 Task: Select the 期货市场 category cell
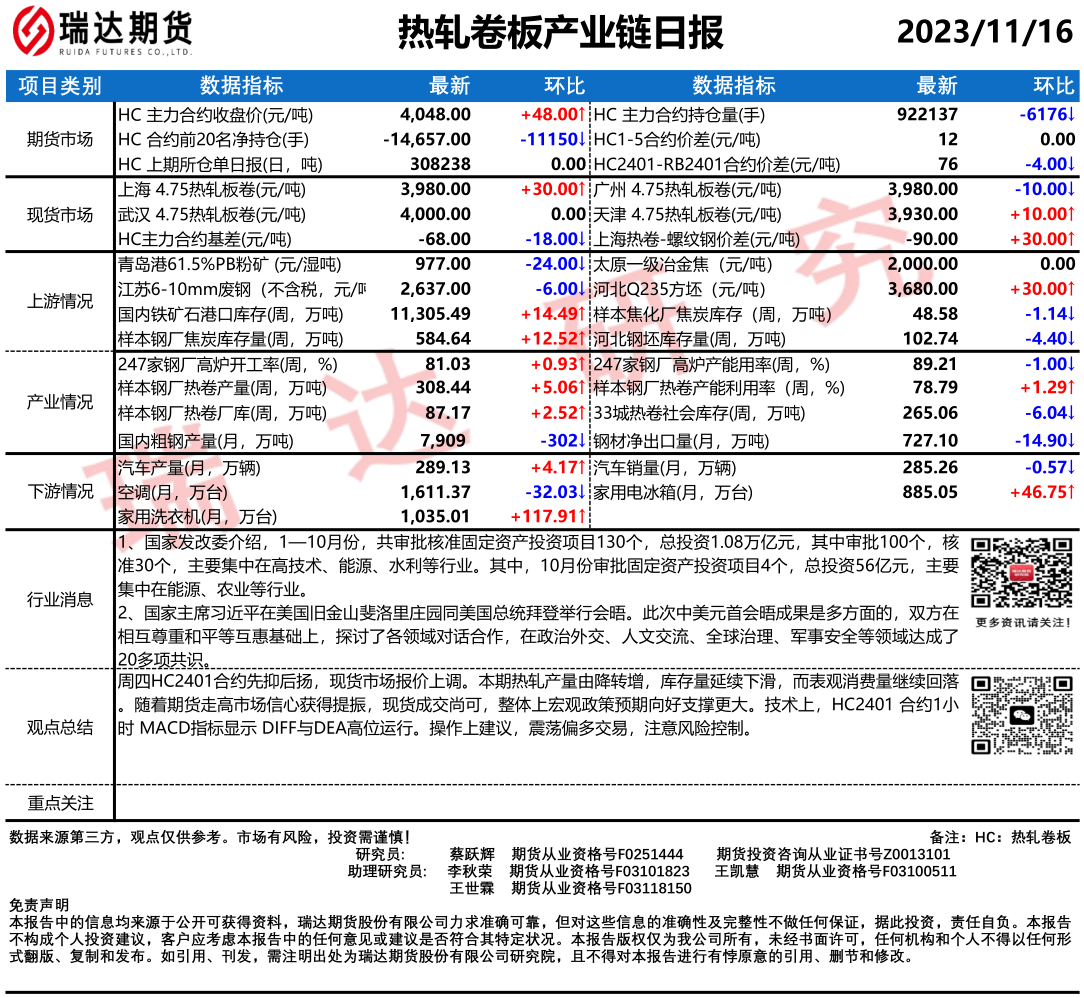tap(60, 139)
